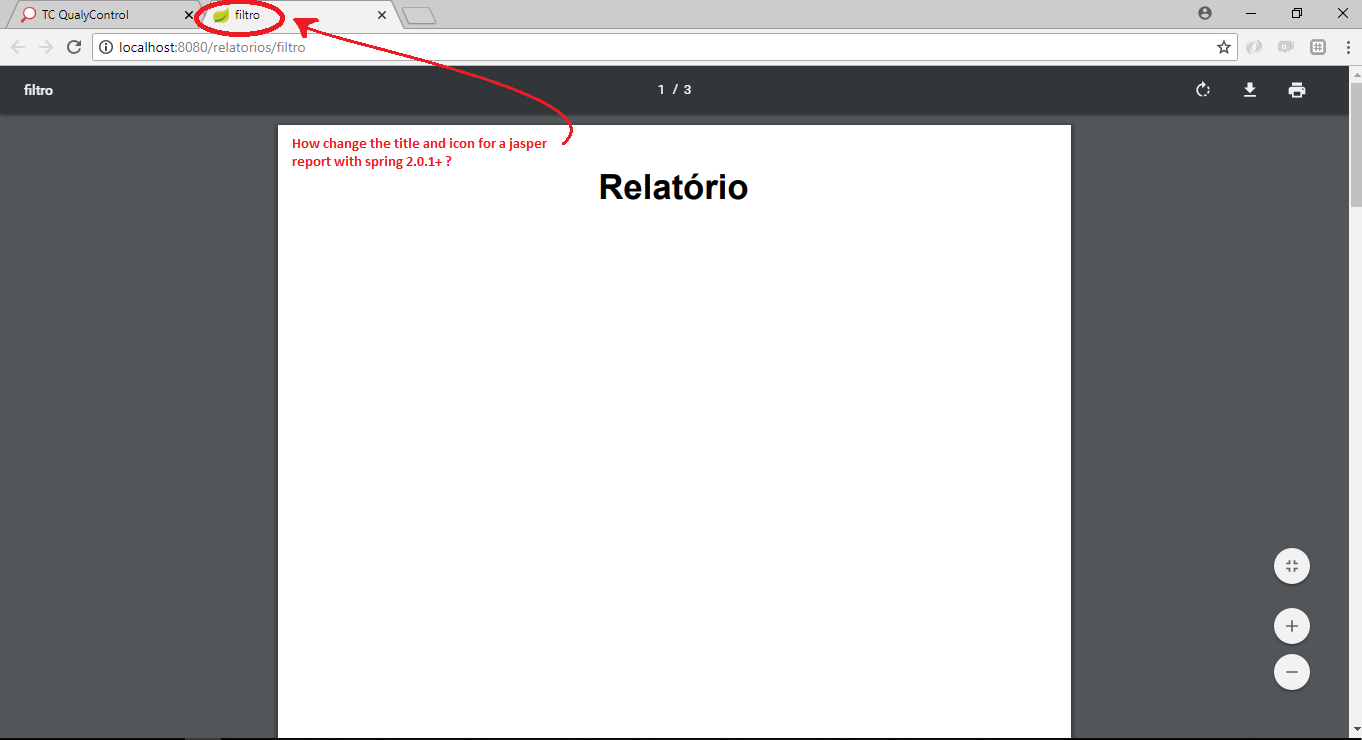Zoom out of the PDF
Image resolution: width=1362 pixels, height=740 pixels.
coord(1291,671)
